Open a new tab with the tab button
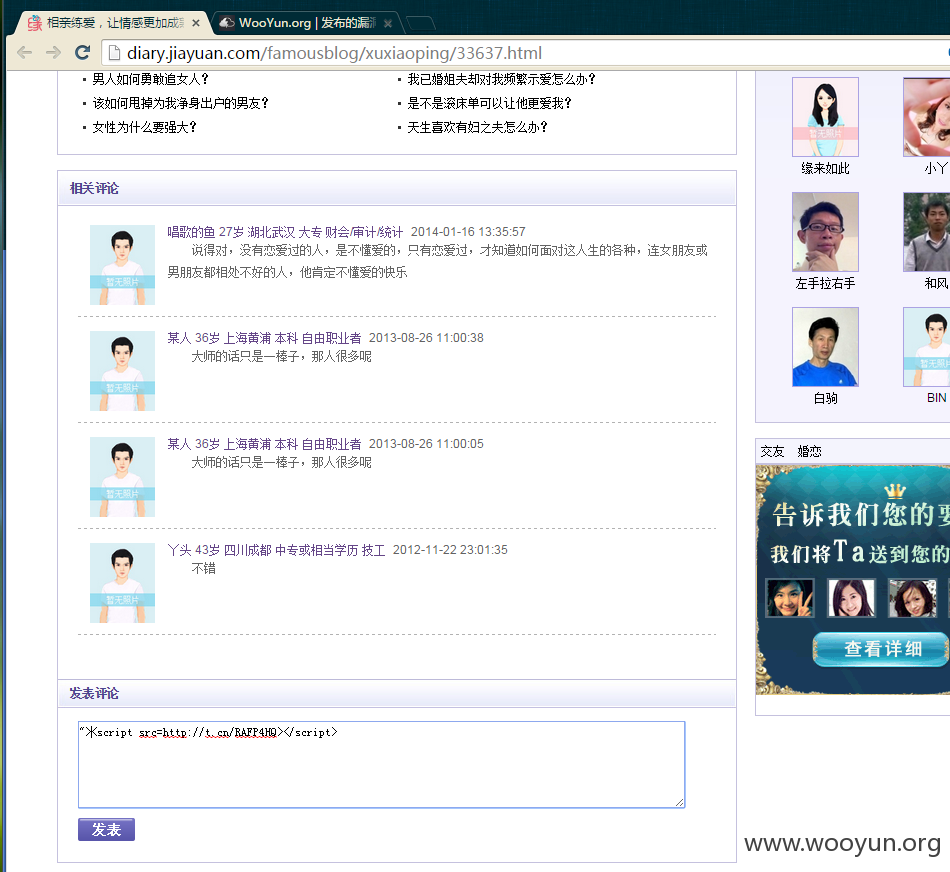950x872 pixels. (420, 24)
